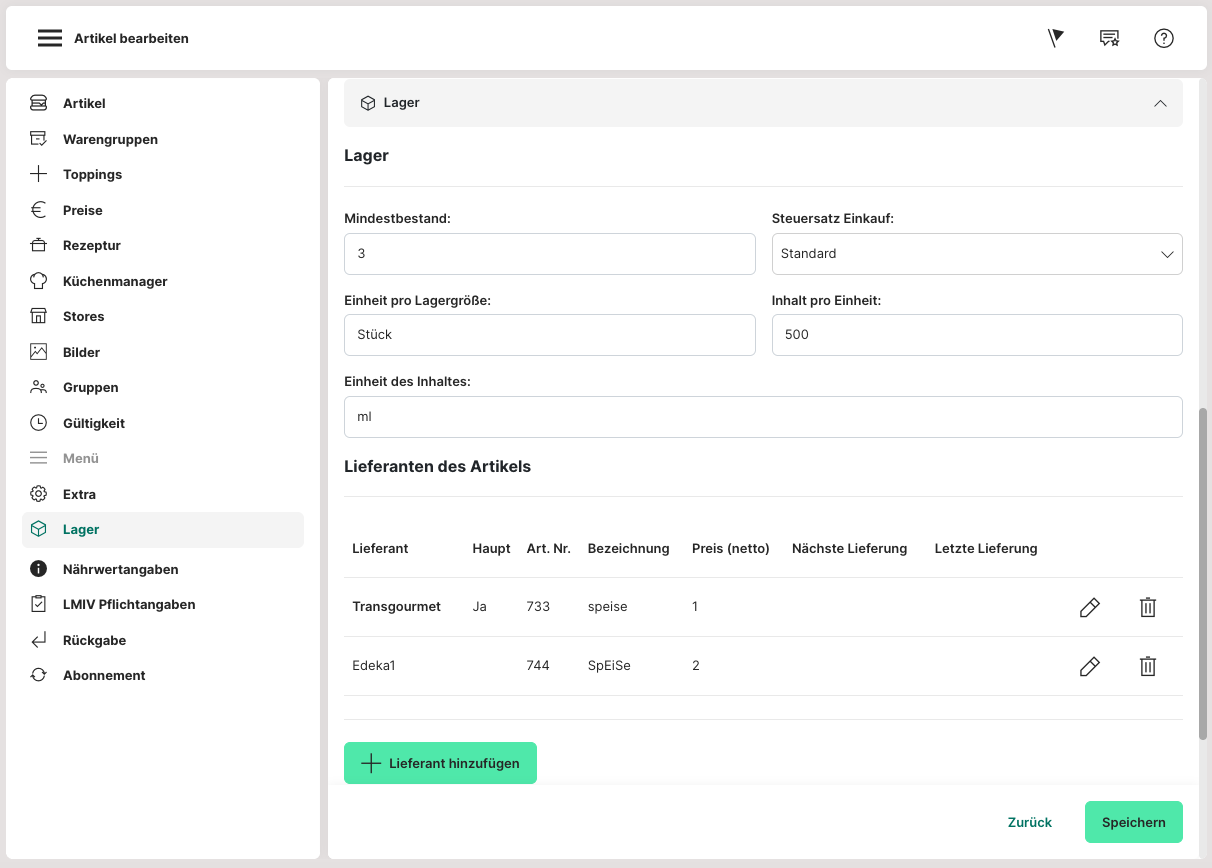
Task: Click the Lieferant hinzufügen button
Action: click(x=440, y=763)
